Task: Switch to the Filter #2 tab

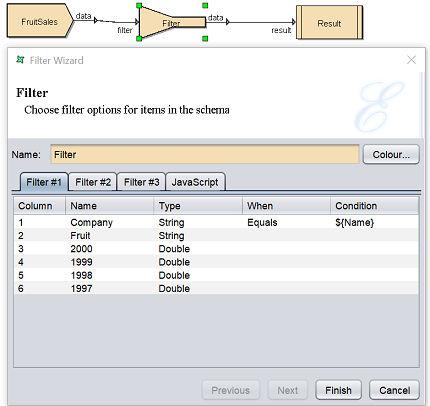Action: pos(93,182)
